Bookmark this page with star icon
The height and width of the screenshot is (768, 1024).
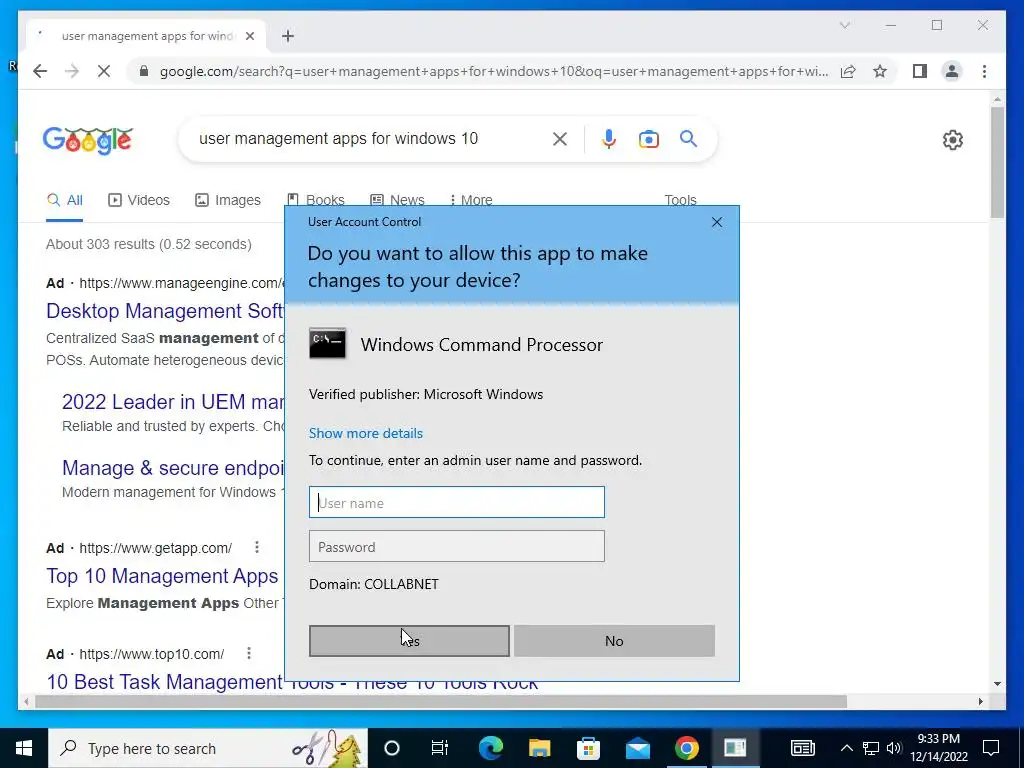[880, 71]
